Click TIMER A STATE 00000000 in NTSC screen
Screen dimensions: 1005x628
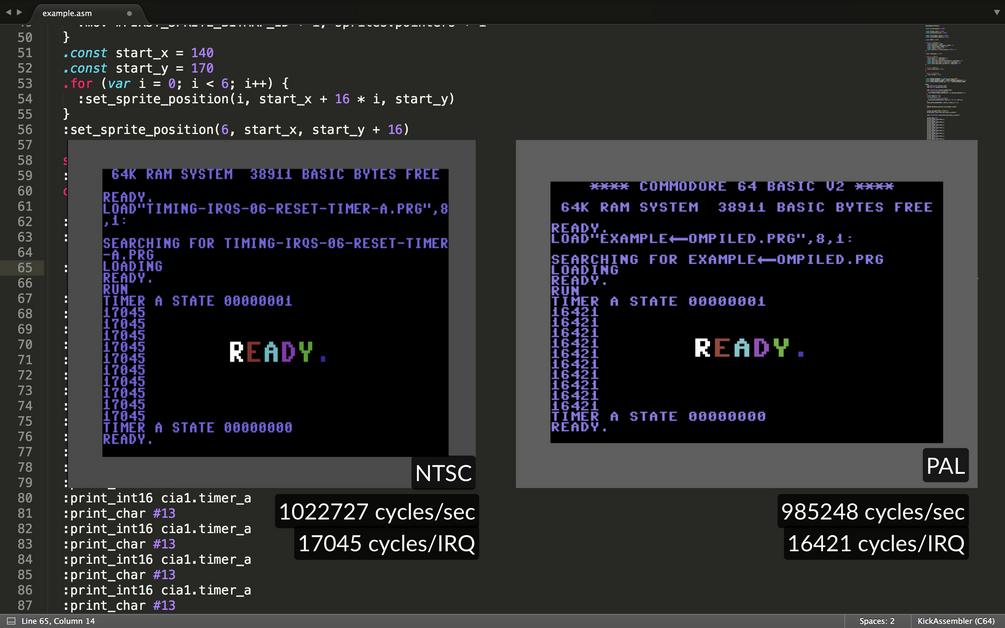197,427
